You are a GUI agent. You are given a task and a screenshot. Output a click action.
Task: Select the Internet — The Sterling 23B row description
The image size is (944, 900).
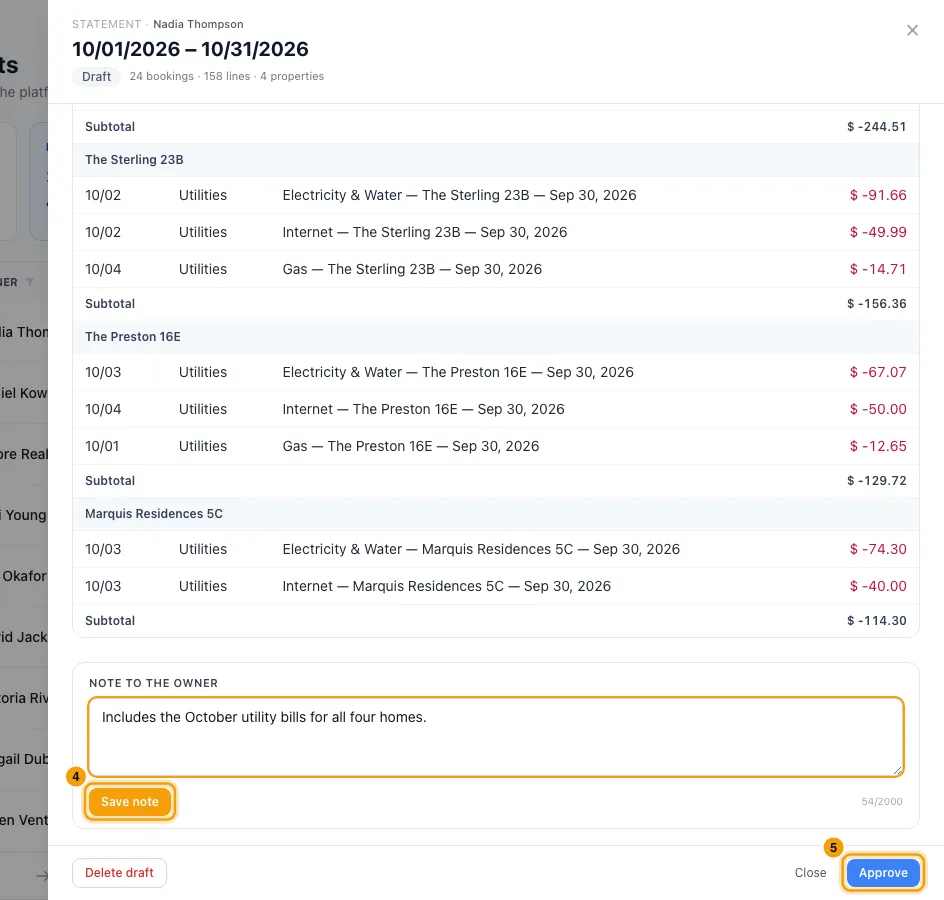[x=424, y=232]
